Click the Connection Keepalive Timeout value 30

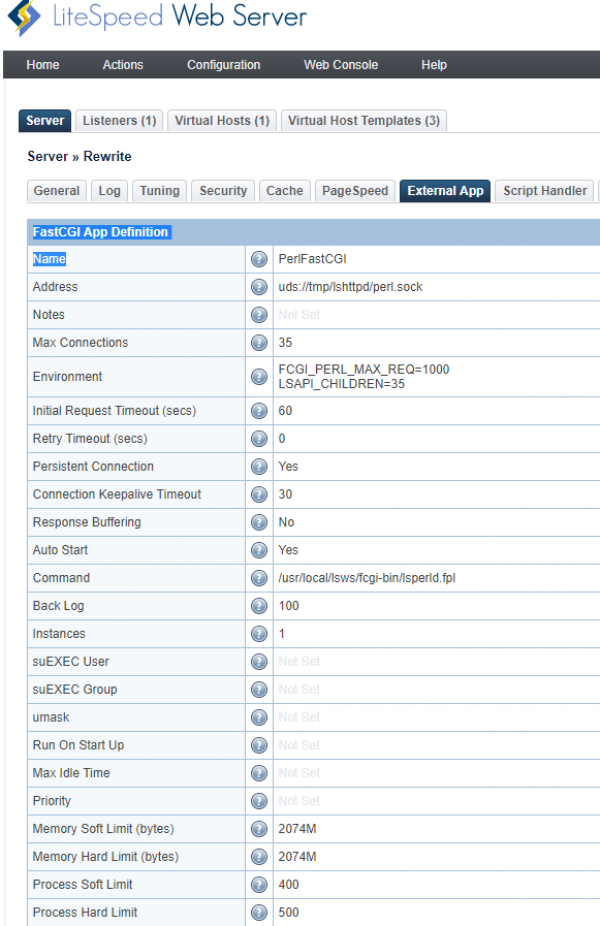[285, 494]
